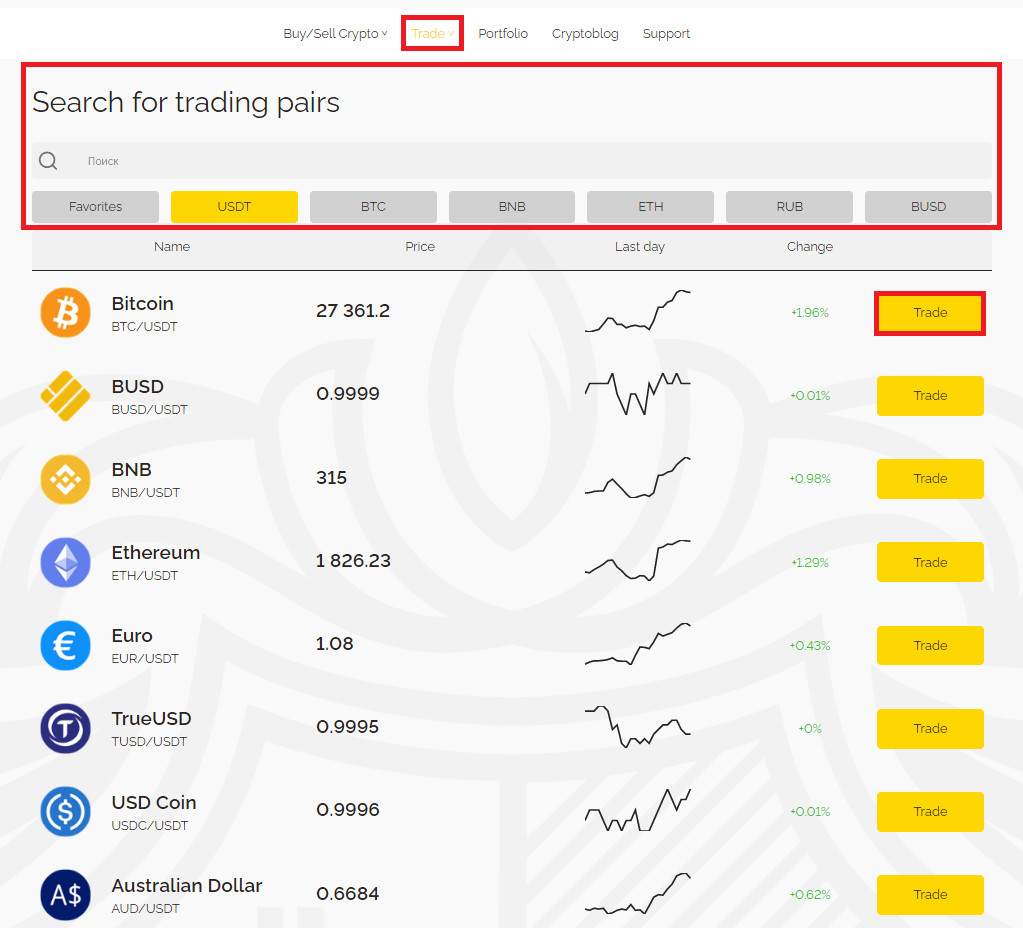Select the BTC filter tab
Screen dimensions: 1023x928
(373, 207)
